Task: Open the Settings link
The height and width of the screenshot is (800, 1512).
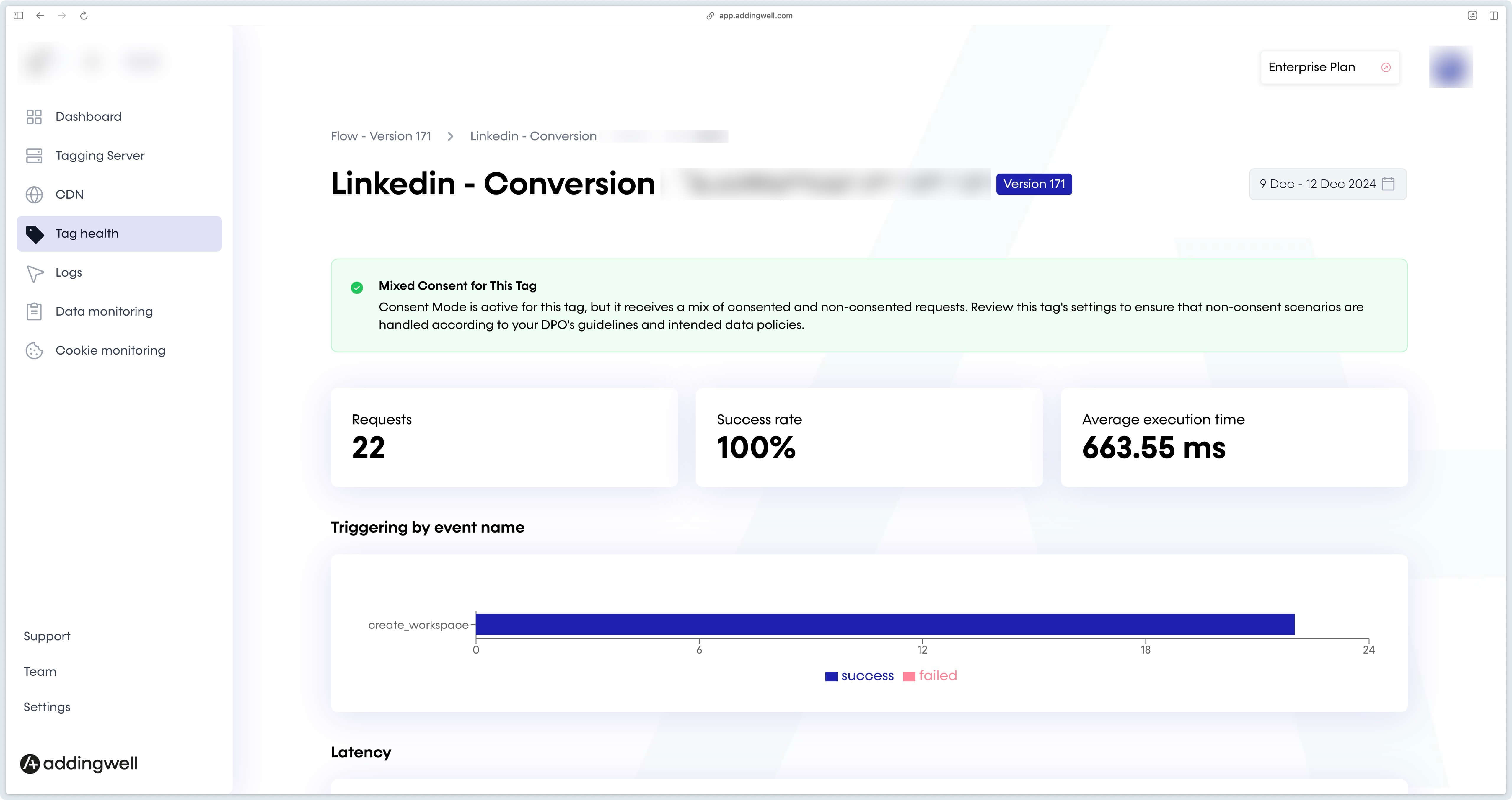Action: coord(47,707)
